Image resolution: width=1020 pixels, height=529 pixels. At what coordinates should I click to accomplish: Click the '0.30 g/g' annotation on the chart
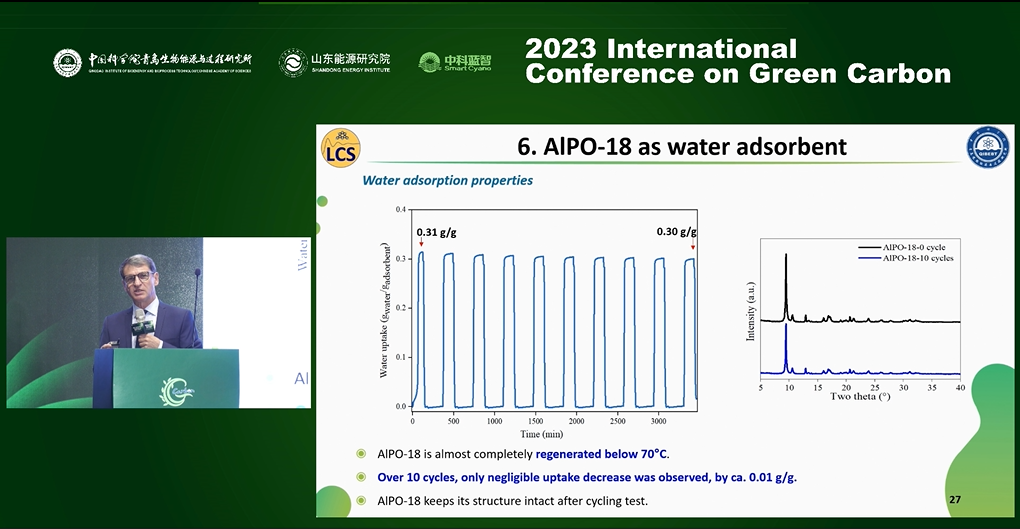click(x=677, y=232)
